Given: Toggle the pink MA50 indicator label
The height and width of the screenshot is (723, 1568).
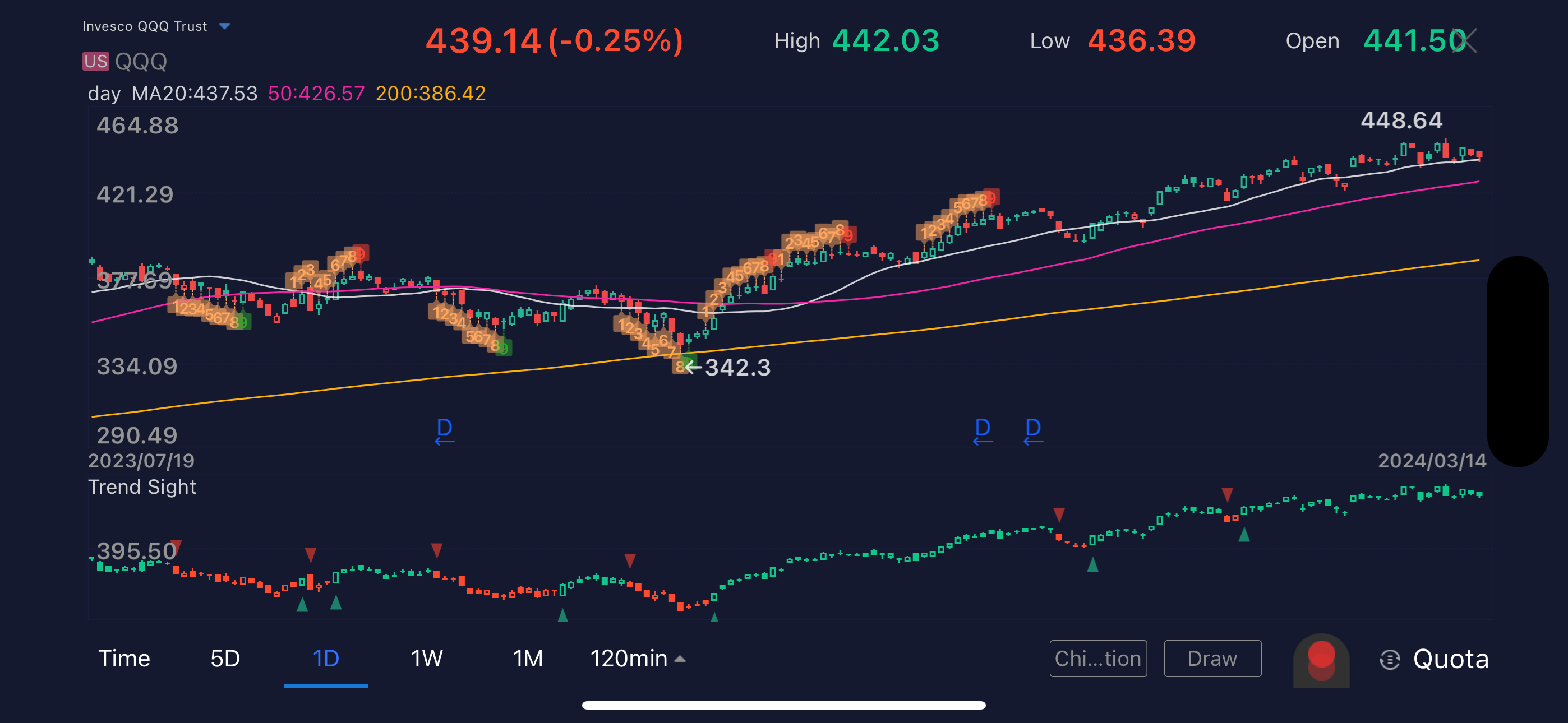Looking at the screenshot, I should click(316, 93).
